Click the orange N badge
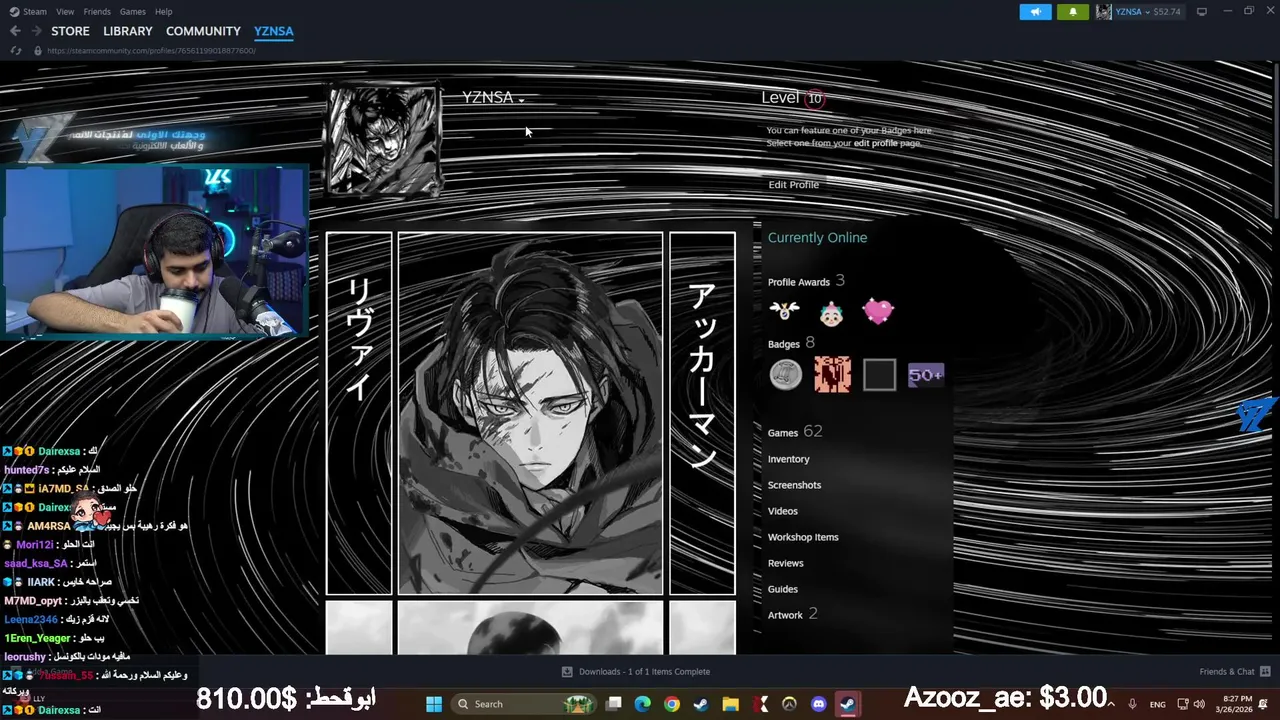 (x=832, y=375)
